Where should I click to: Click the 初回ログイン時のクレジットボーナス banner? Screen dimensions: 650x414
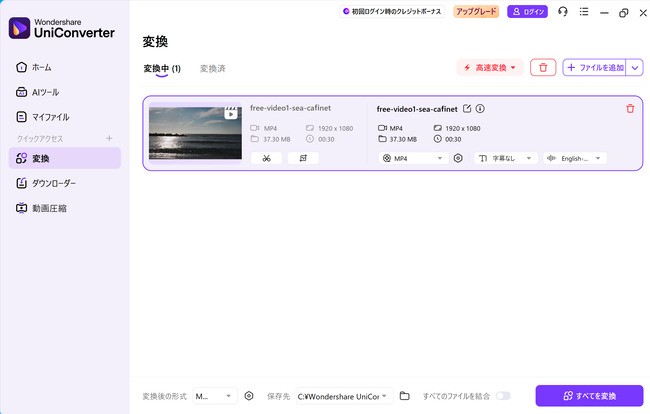click(392, 12)
